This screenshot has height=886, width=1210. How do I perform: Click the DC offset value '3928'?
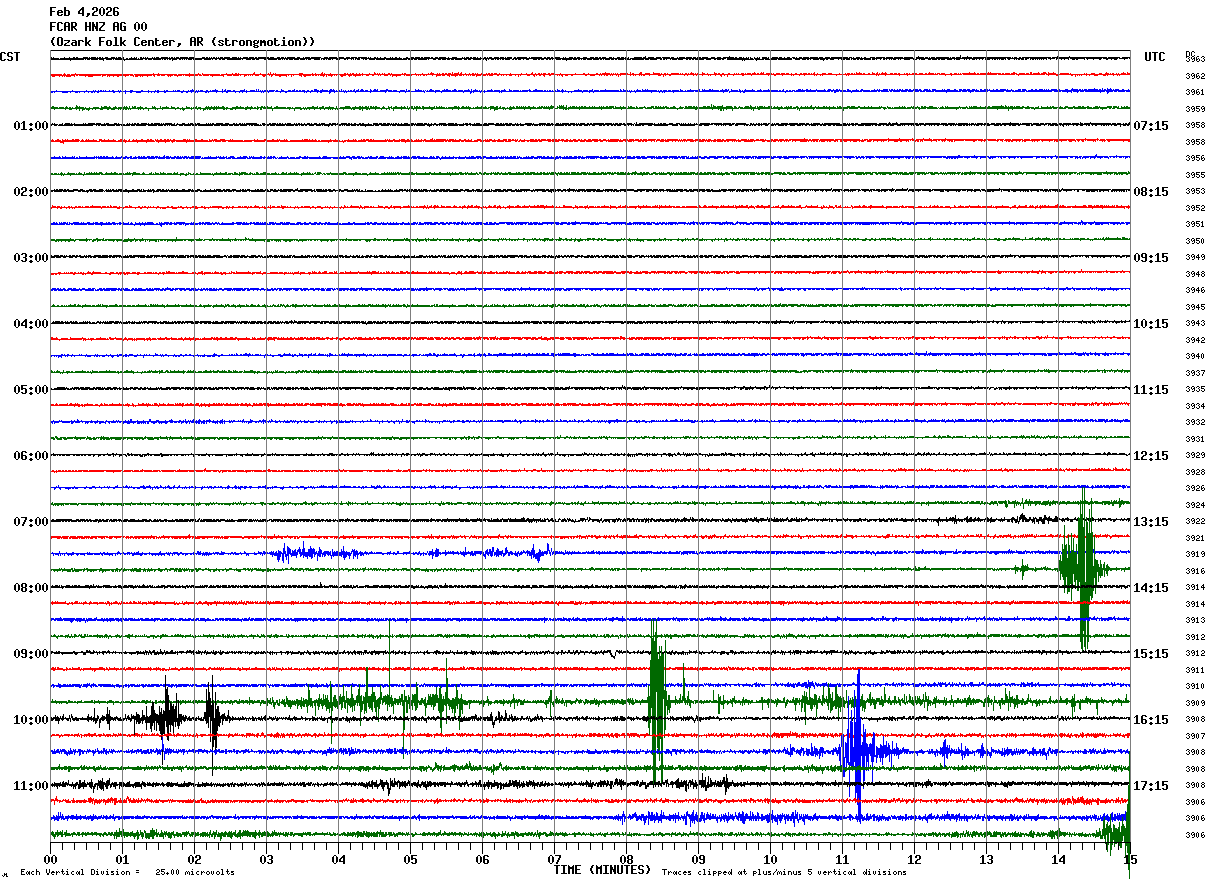1195,472
